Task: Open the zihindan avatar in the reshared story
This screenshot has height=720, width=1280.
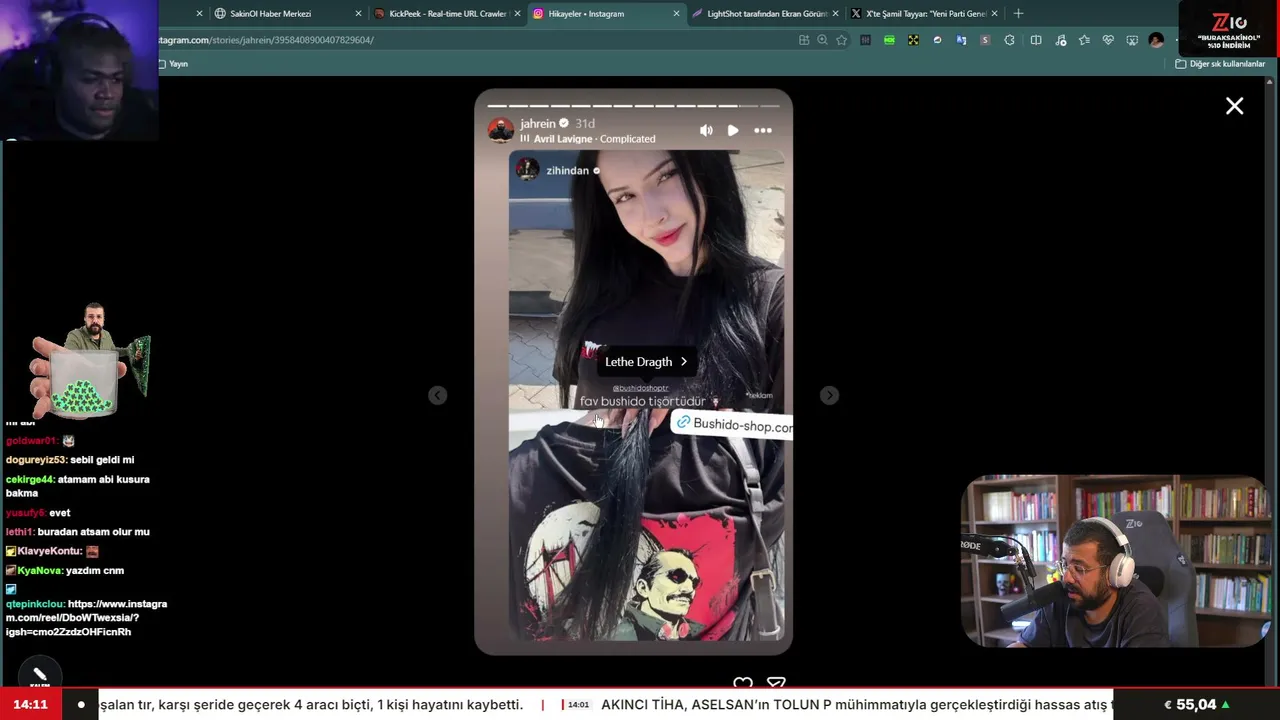Action: [x=527, y=170]
